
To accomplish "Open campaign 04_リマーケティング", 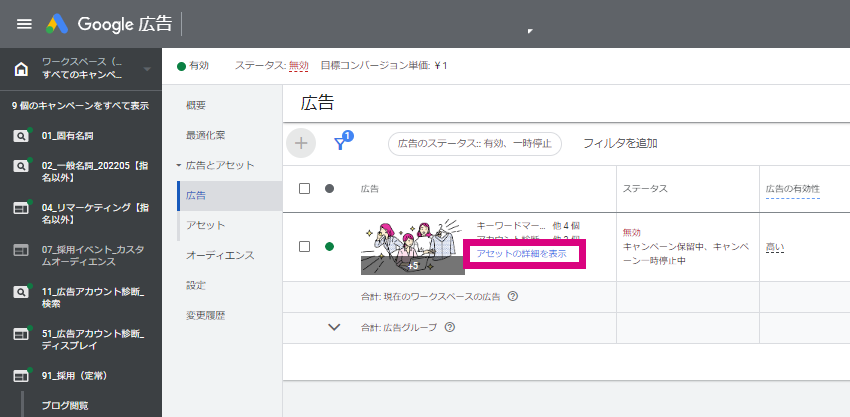I will tap(95, 213).
